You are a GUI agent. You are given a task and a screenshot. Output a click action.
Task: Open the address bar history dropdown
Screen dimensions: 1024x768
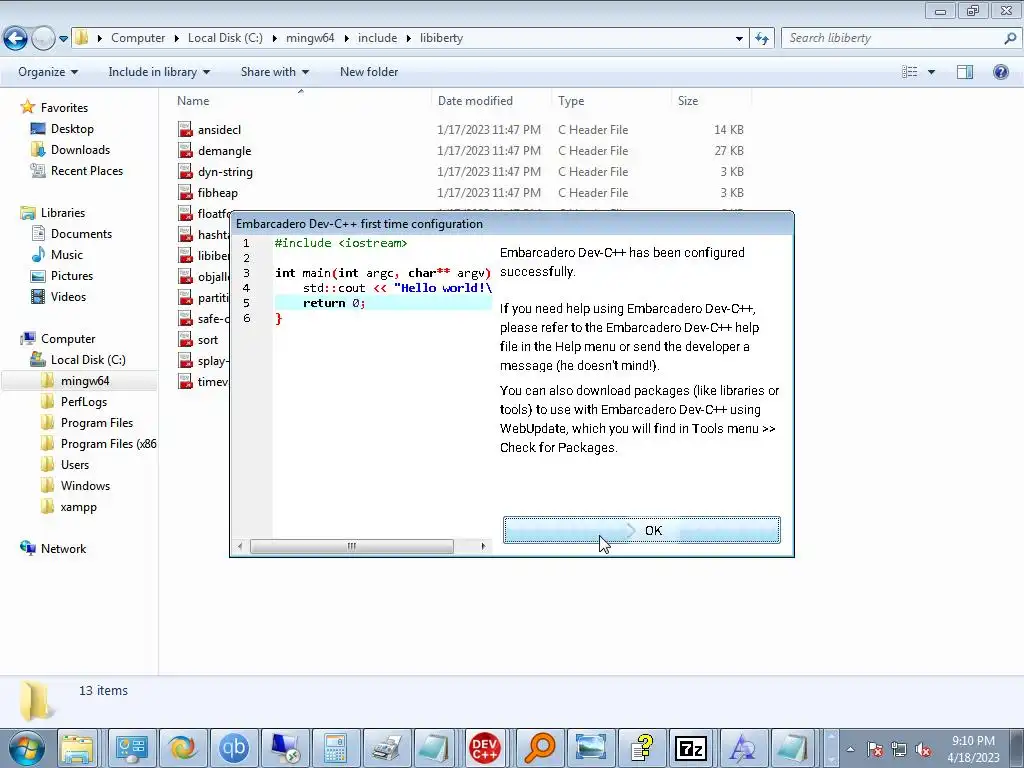click(x=739, y=39)
